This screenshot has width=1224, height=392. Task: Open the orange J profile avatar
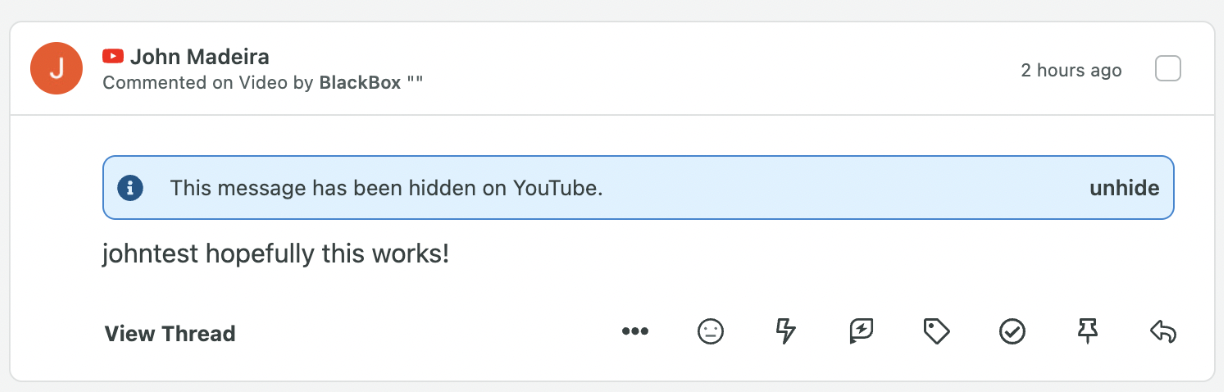57,68
